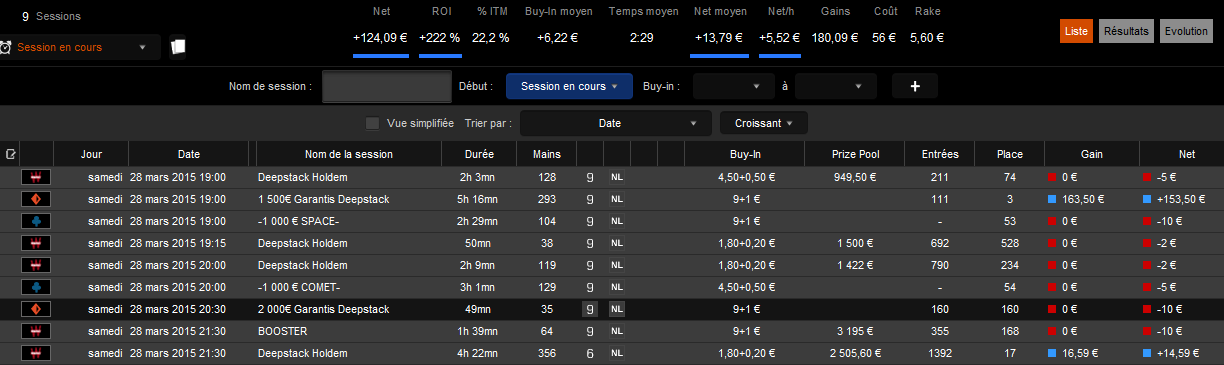Click the blue net swatch beside +153,50 €
Screen dimensions: 1224x365
tap(1147, 199)
